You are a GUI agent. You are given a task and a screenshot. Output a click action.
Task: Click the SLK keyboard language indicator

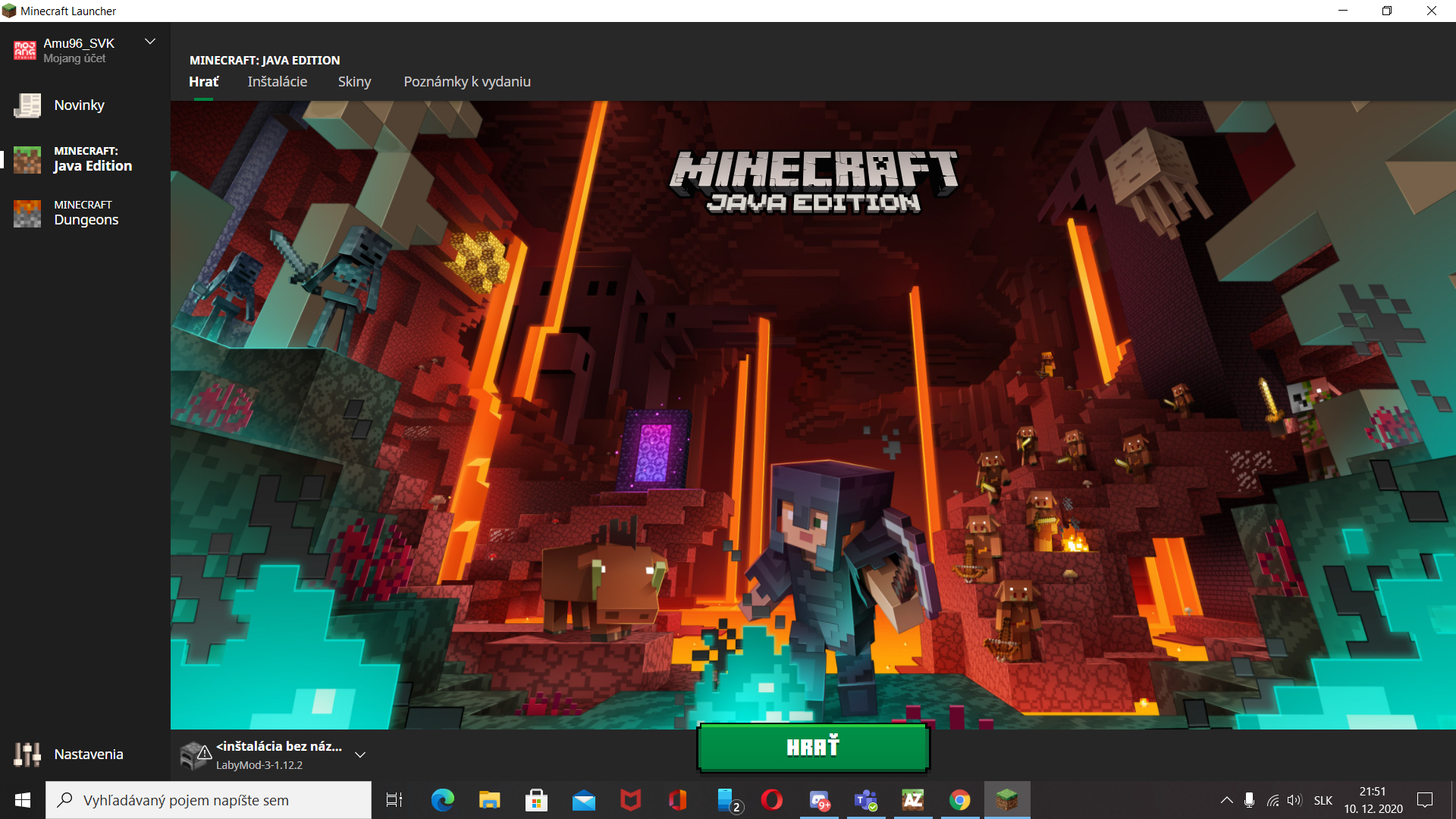point(1323,800)
